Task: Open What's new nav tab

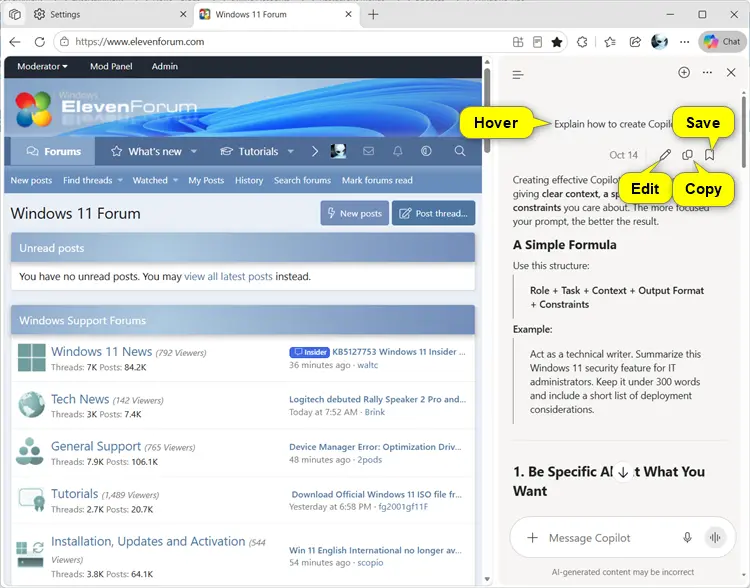Action: [146, 151]
